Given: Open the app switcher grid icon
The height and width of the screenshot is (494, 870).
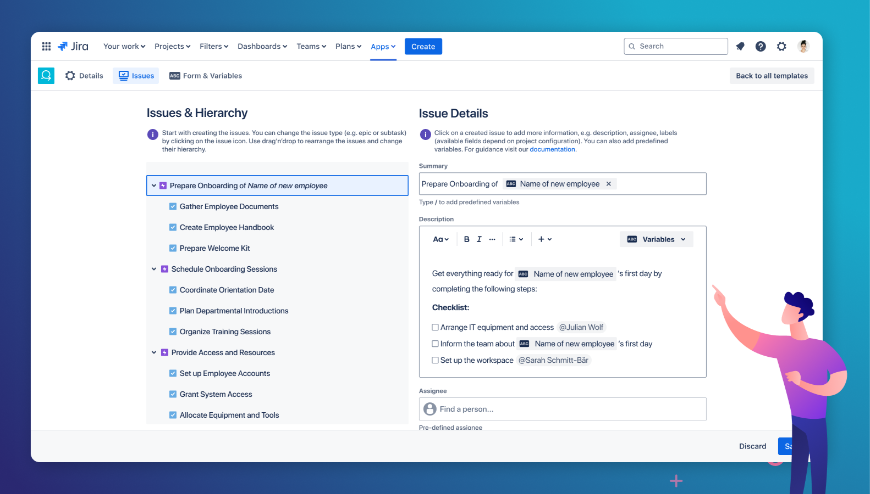Looking at the screenshot, I should [x=47, y=46].
